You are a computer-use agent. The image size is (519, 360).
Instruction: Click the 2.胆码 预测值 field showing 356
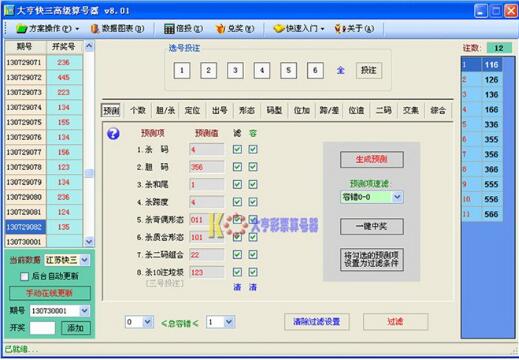pos(207,167)
